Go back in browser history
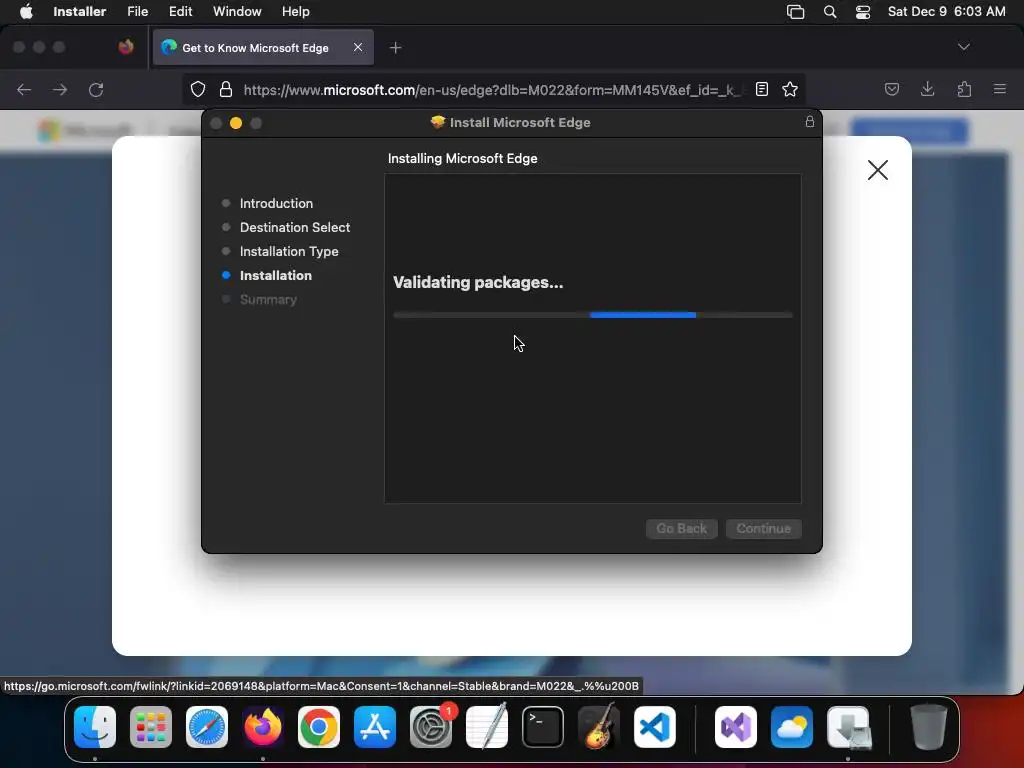 (x=24, y=89)
